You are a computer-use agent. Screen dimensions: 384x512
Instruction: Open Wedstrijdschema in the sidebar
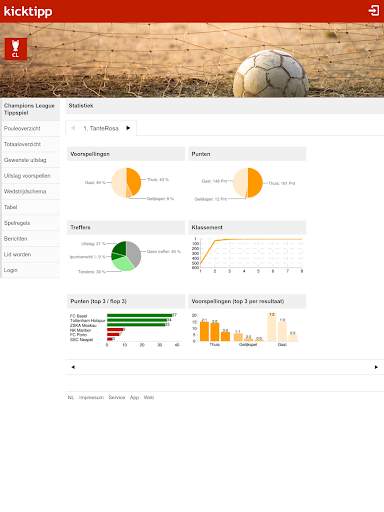30,191
